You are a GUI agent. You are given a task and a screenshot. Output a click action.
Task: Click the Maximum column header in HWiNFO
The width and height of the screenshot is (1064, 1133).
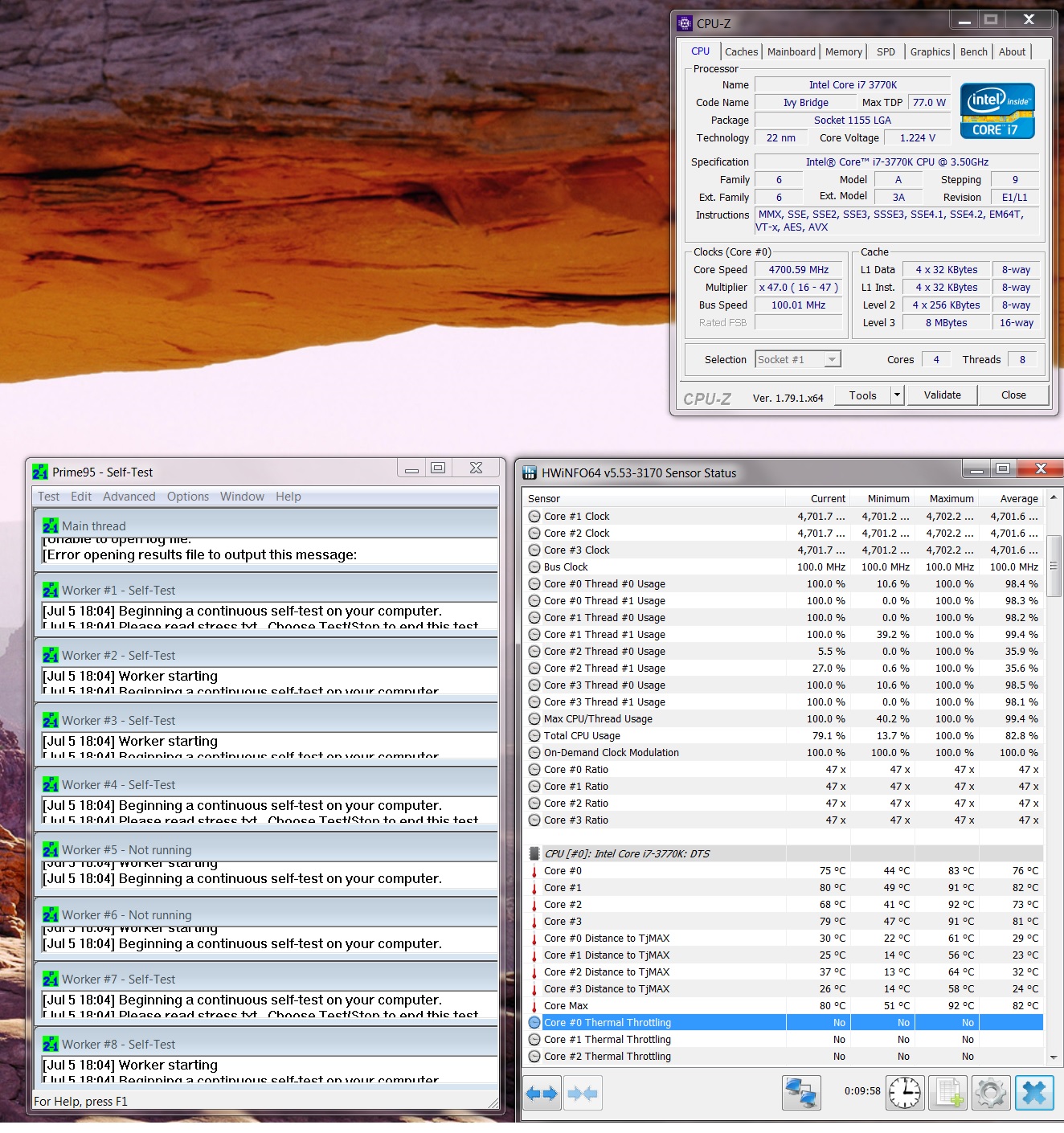tap(947, 498)
